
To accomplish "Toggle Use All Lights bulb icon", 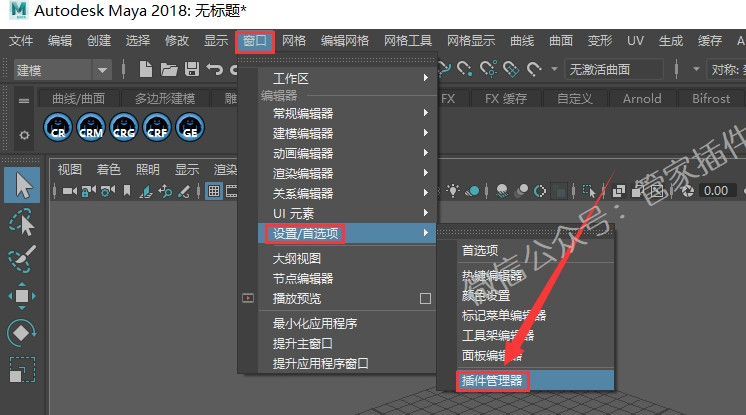I will pyautogui.click(x=453, y=191).
